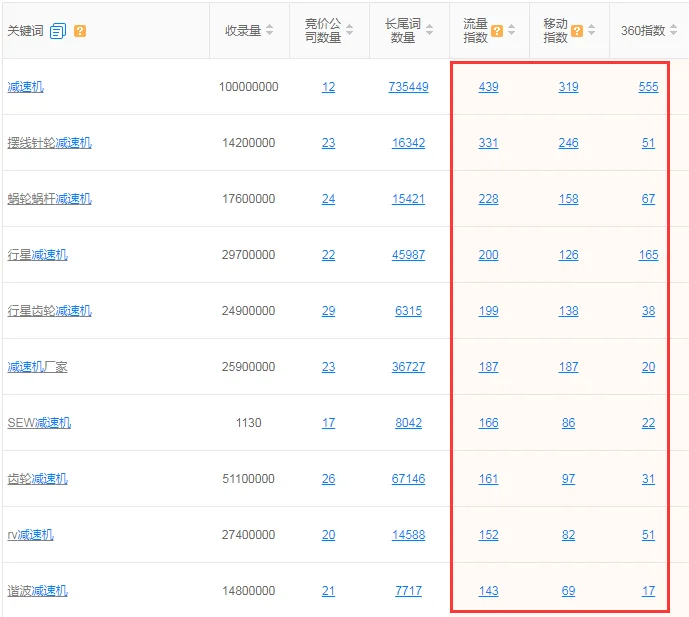Click mobile index value 158
The height and width of the screenshot is (617, 689).
(x=568, y=199)
